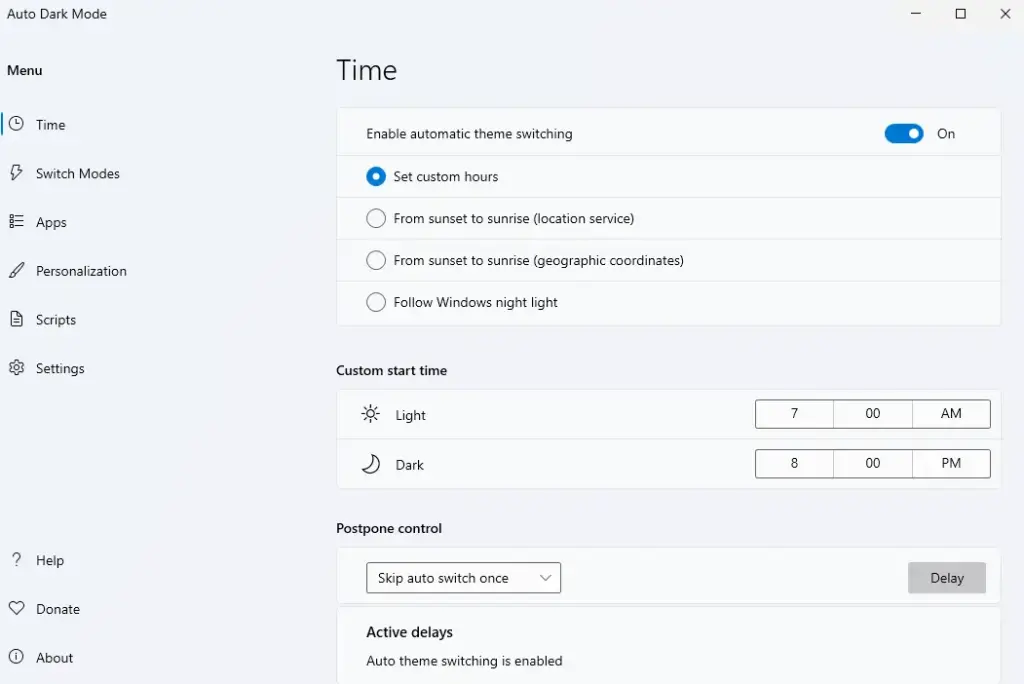Open the Donate entry
1024x684 pixels.
point(57,609)
